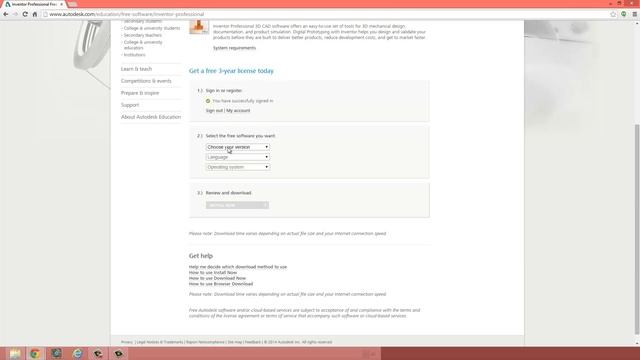Click the Inventor product thumbnail image
This screenshot has height=360, width=640.
(x=199, y=27)
